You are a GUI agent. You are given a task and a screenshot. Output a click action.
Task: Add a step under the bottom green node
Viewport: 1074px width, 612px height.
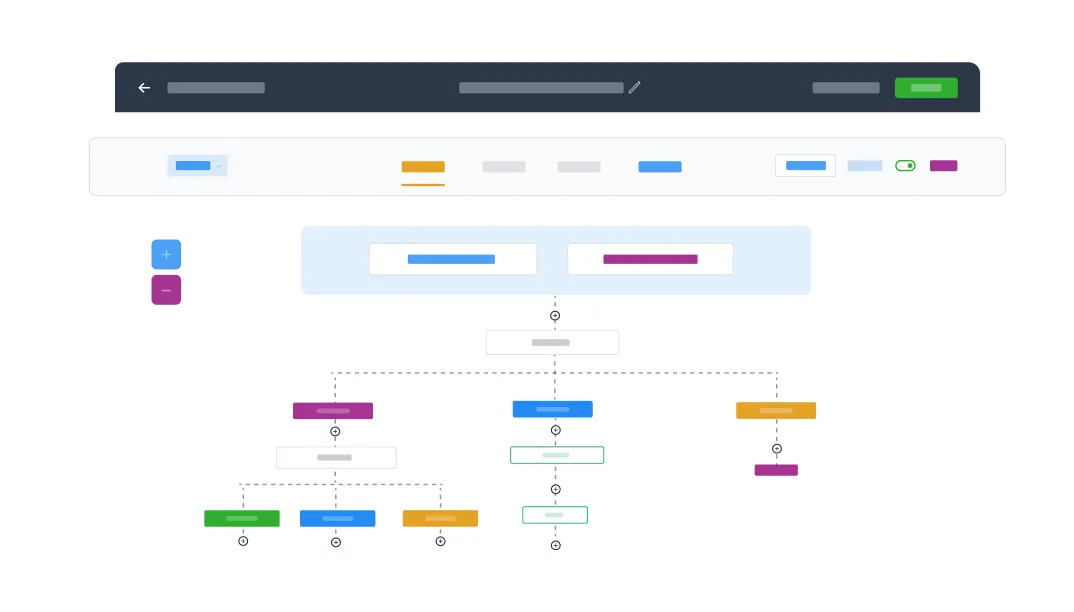click(243, 541)
